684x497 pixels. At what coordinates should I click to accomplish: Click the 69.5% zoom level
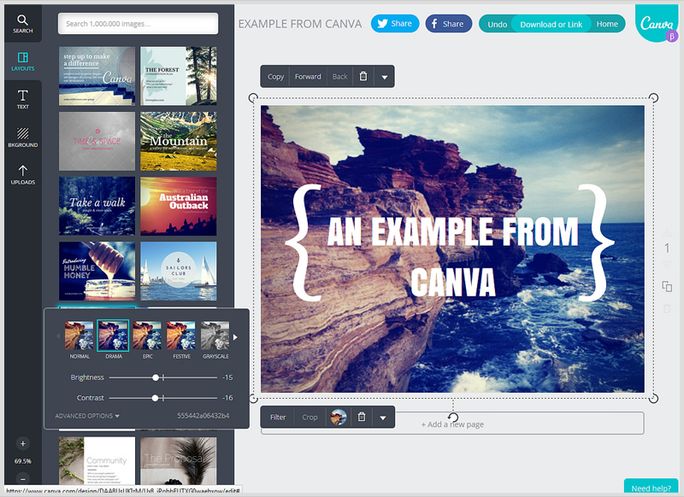[x=23, y=461]
